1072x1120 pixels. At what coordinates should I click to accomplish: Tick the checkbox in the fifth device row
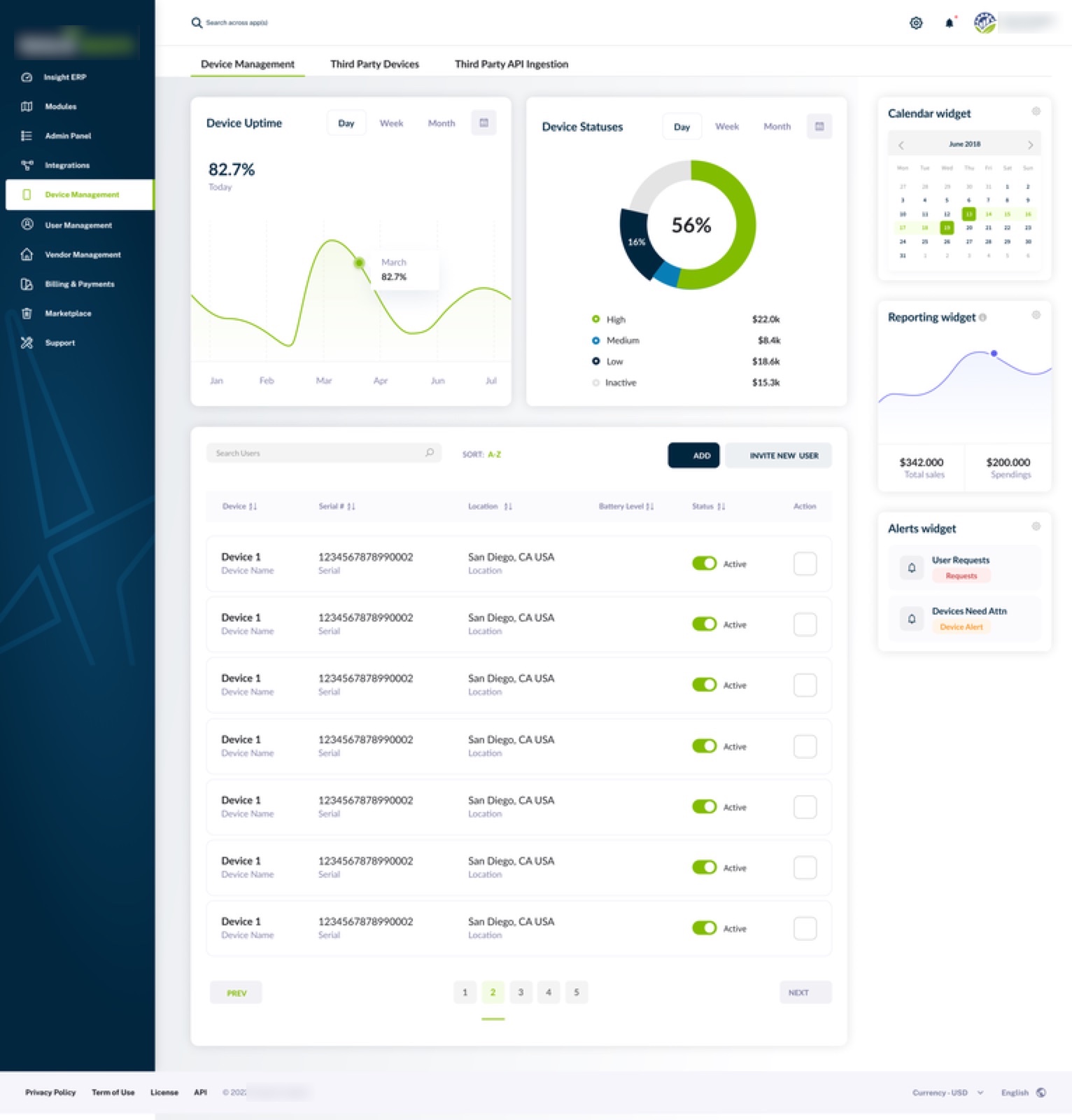(805, 807)
